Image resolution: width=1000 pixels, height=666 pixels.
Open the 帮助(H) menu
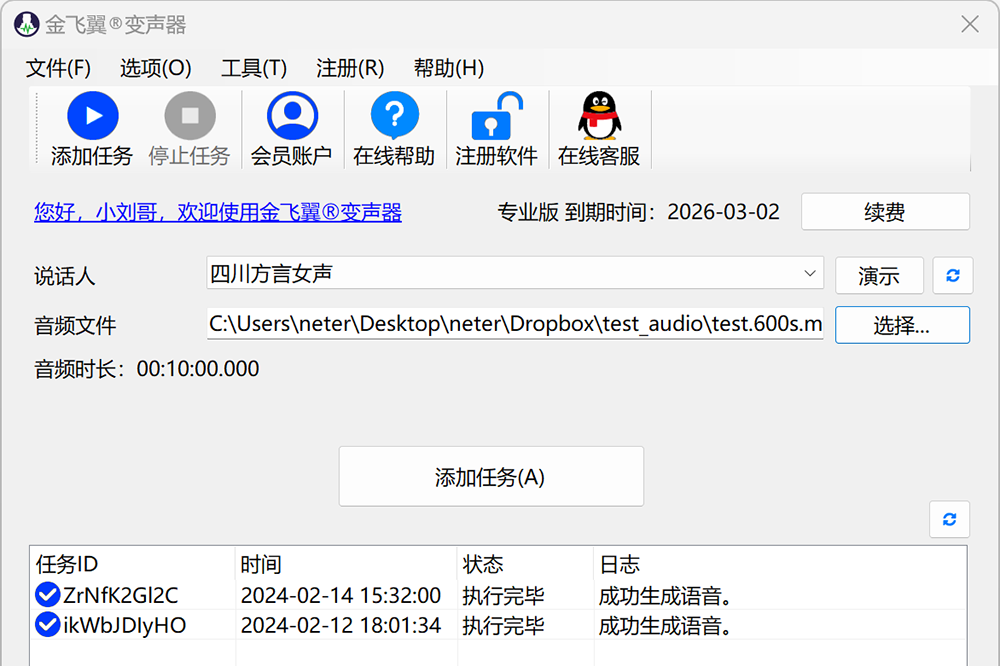[x=448, y=68]
